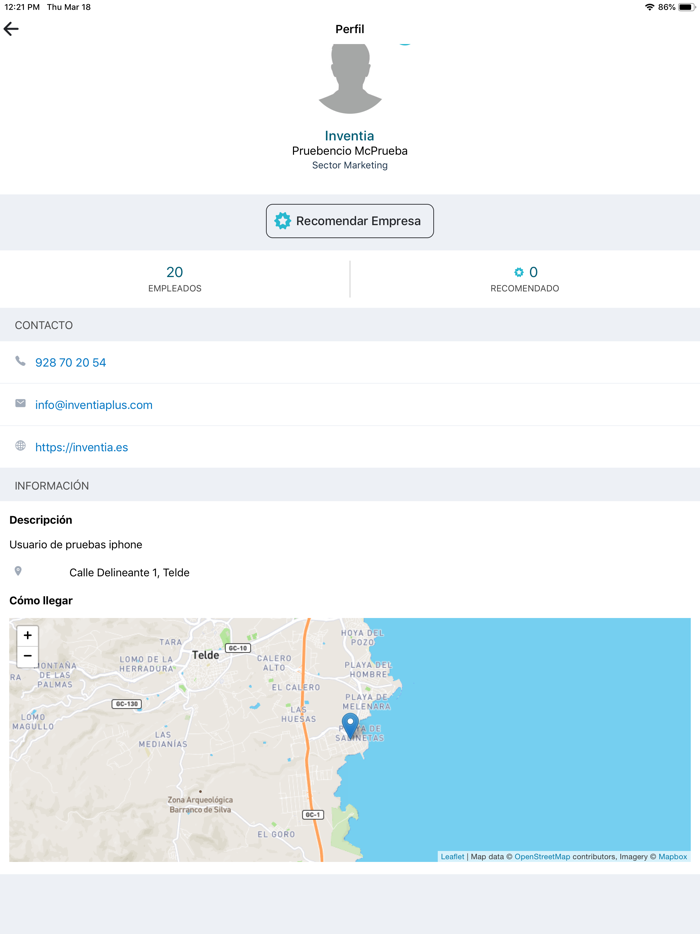
Task: Click the 0 Recomendado count
Action: pyautogui.click(x=525, y=279)
